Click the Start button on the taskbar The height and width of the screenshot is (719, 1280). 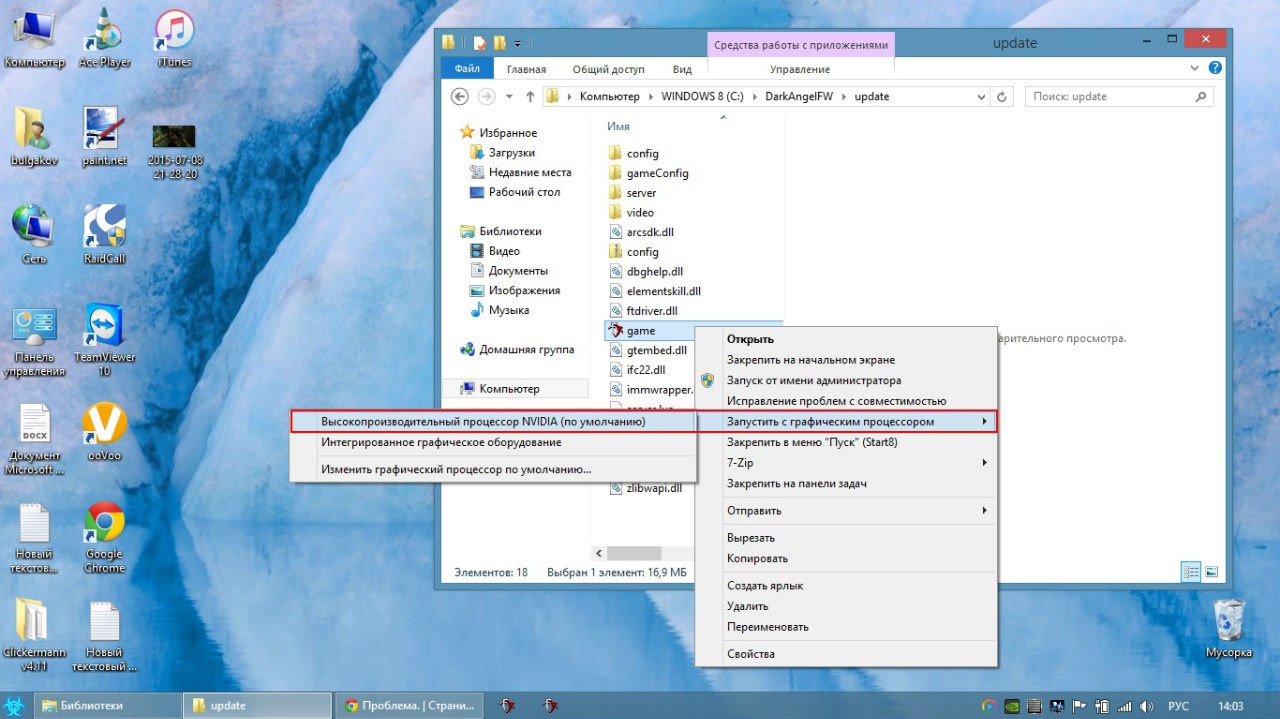click(x=16, y=705)
